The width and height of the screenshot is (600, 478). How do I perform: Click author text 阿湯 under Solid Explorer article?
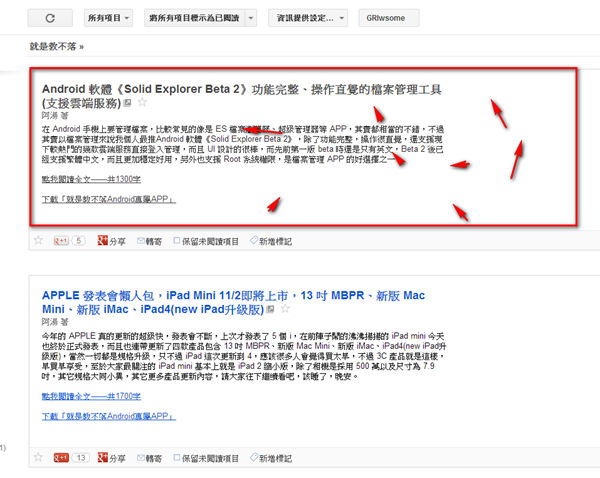coord(50,115)
